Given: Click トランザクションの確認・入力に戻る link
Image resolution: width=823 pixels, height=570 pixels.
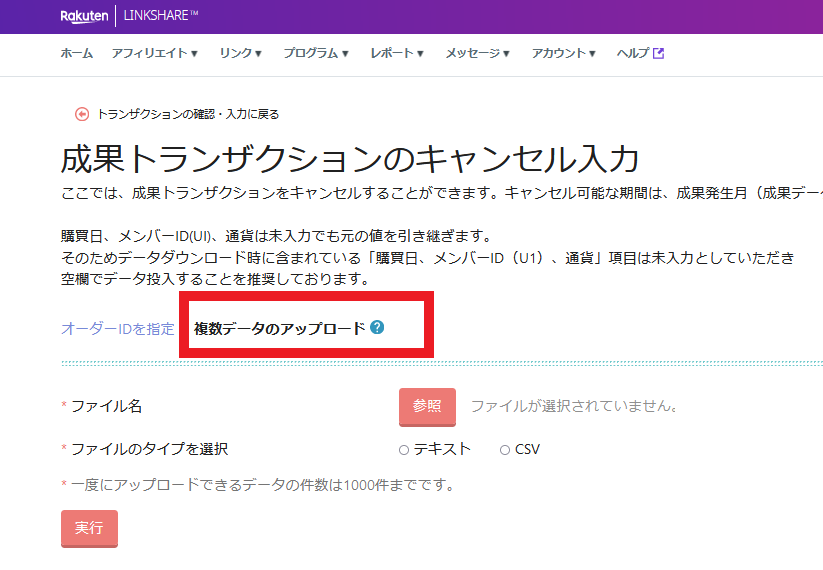Looking at the screenshot, I should [x=188, y=114].
